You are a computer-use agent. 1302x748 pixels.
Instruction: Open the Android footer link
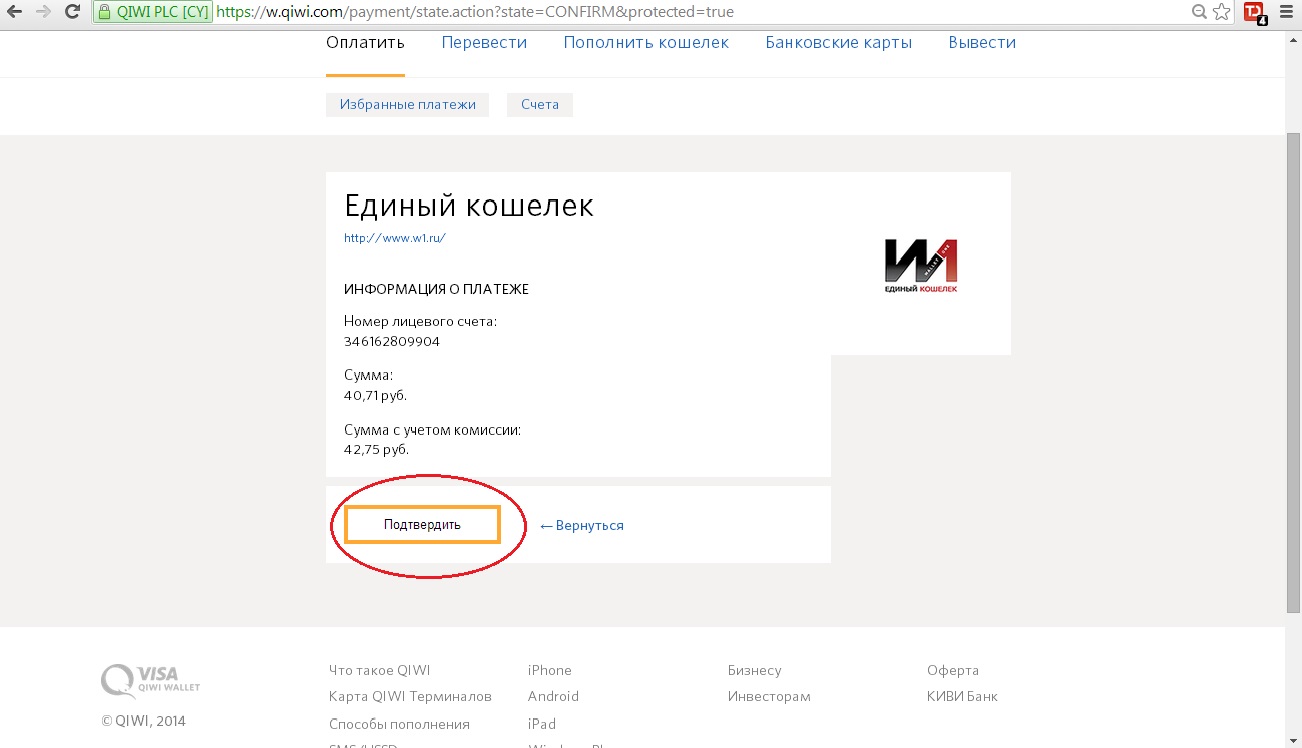pyautogui.click(x=553, y=696)
